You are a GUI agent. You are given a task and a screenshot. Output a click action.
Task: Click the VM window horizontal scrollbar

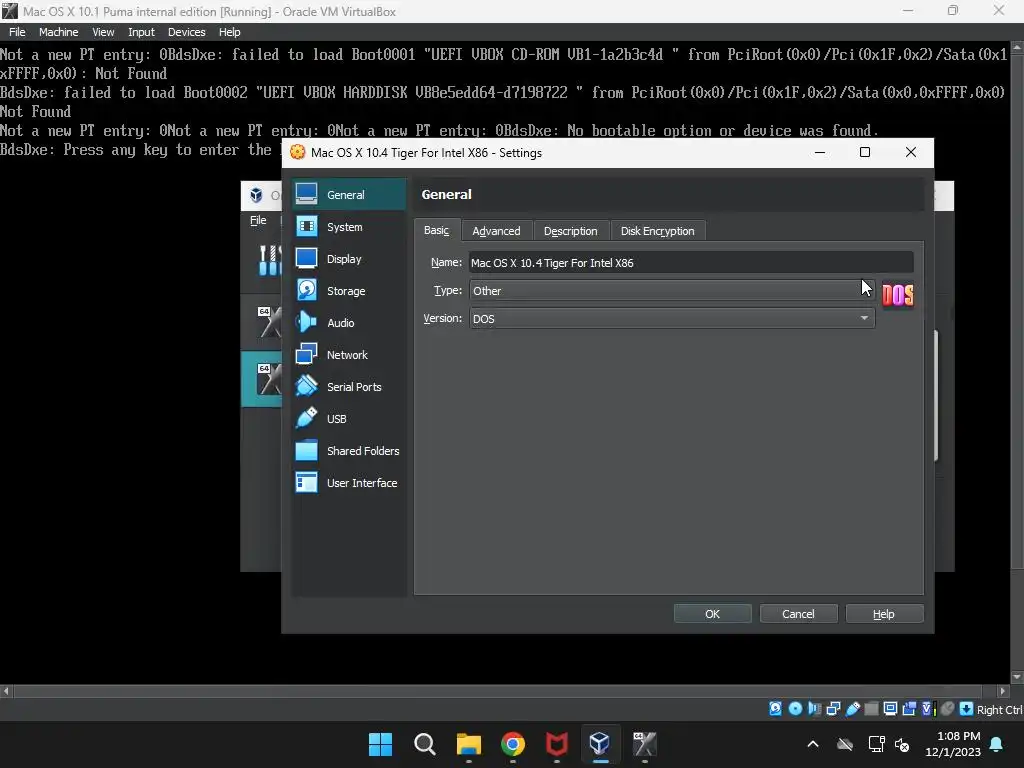tap(498, 691)
